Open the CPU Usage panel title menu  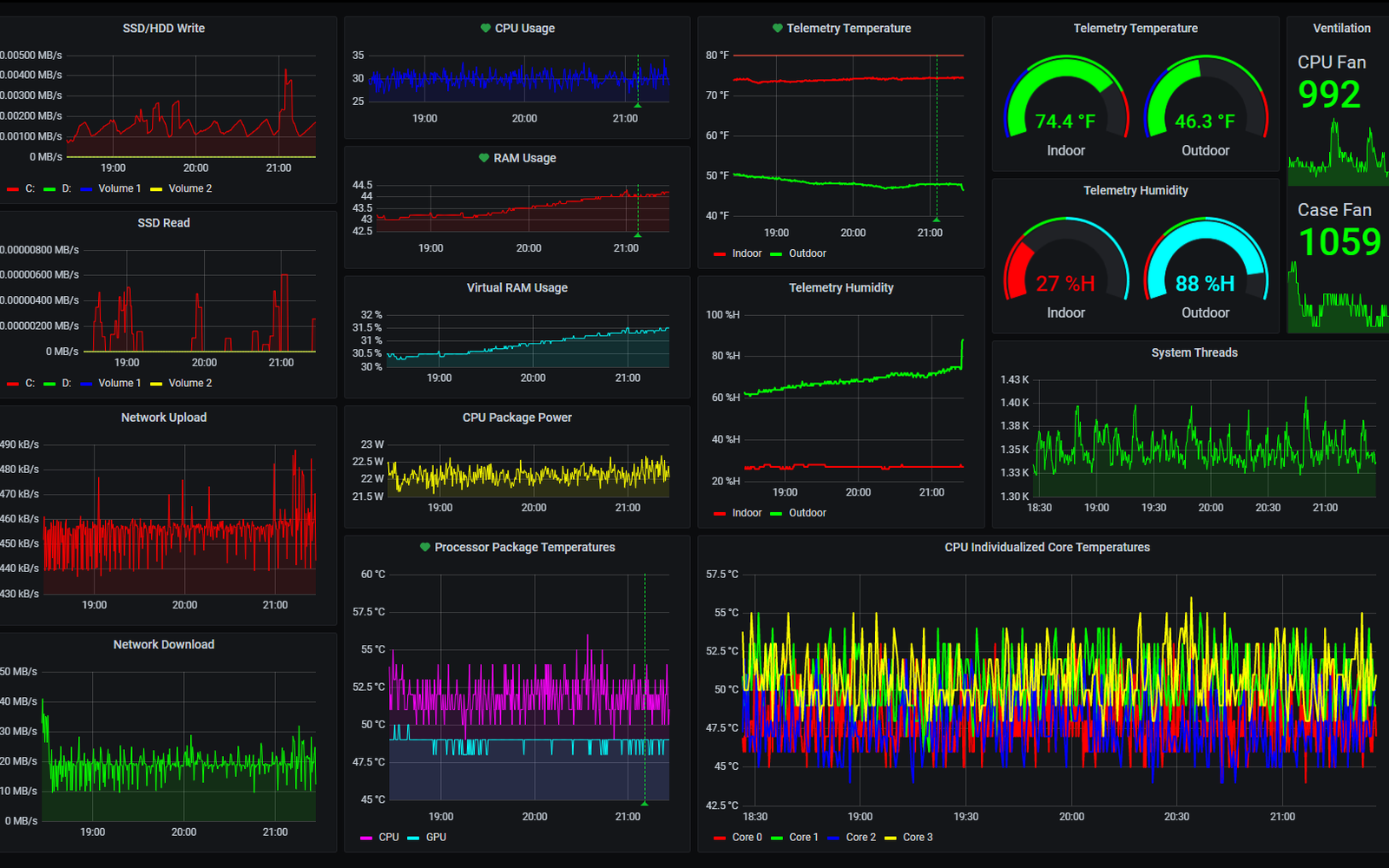(x=525, y=29)
